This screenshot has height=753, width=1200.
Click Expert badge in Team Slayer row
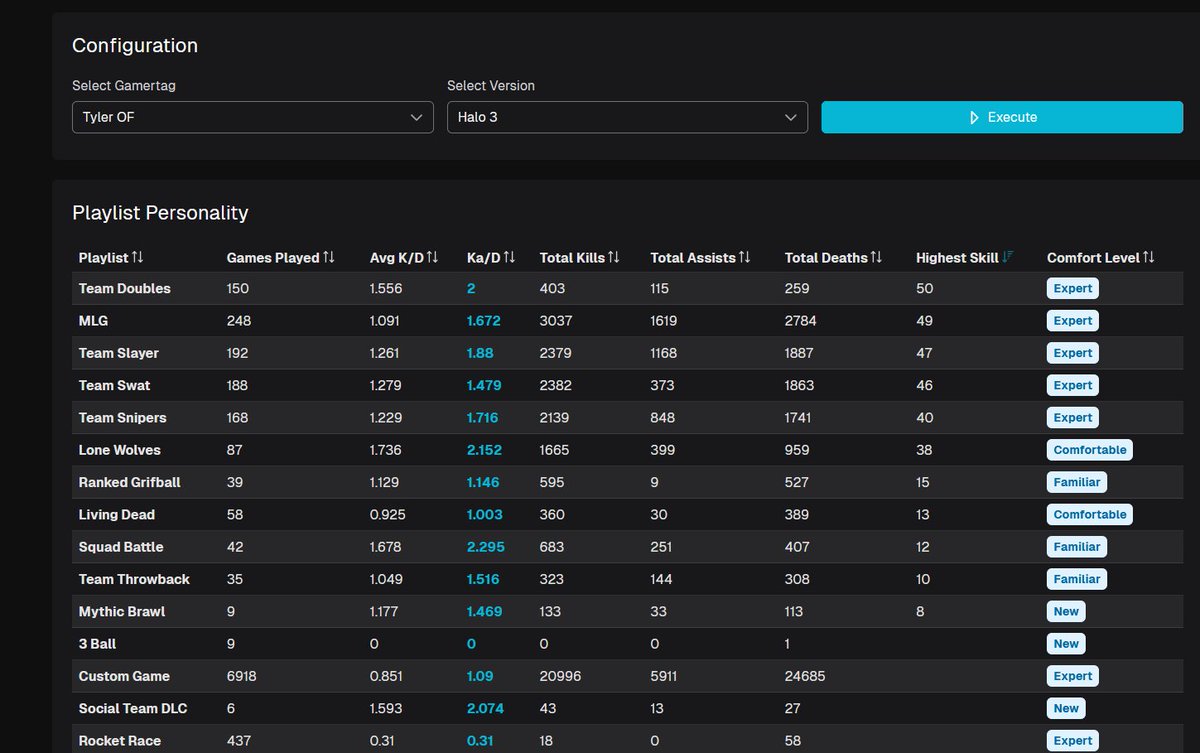tap(1072, 353)
